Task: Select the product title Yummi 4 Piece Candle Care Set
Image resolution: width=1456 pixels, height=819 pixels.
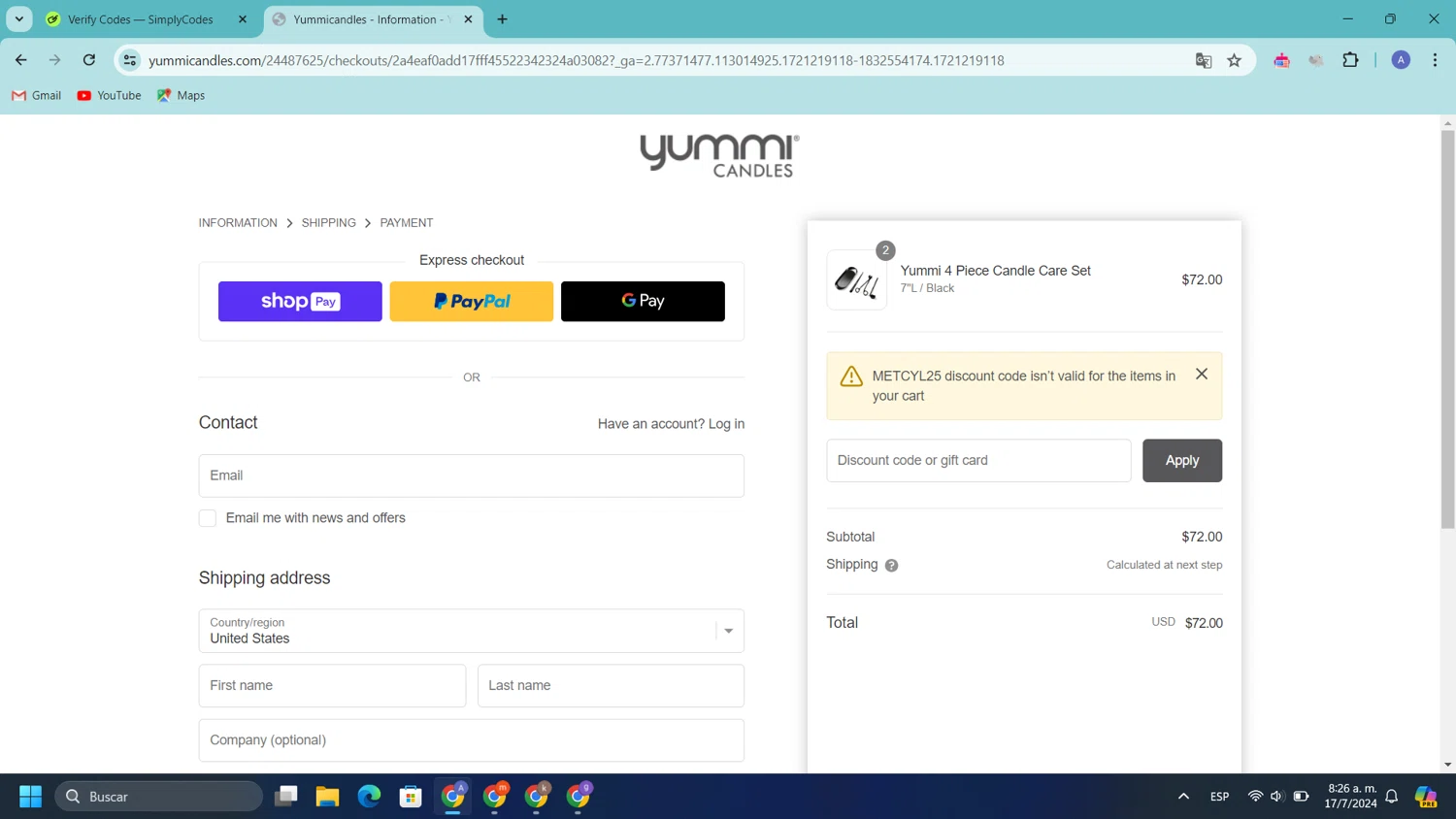Action: coord(995,271)
